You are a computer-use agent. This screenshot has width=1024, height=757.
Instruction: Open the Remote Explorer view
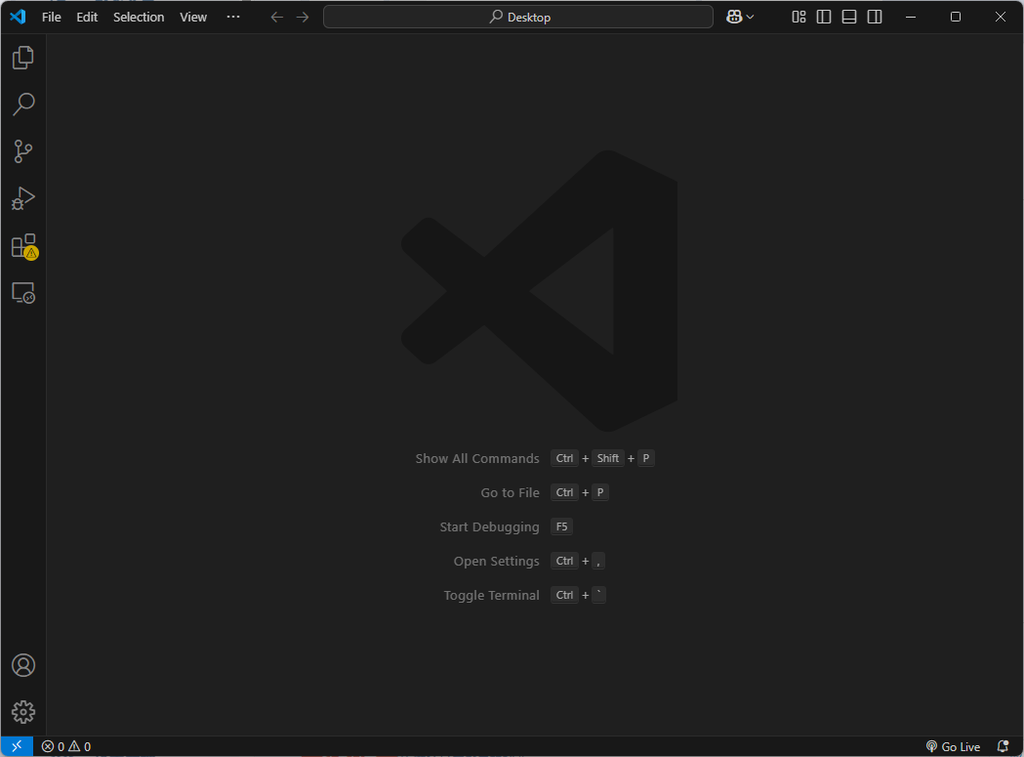(x=22, y=292)
